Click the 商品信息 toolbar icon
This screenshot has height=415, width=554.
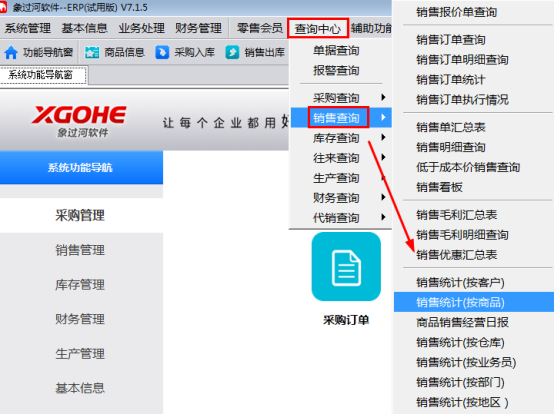coord(92,53)
